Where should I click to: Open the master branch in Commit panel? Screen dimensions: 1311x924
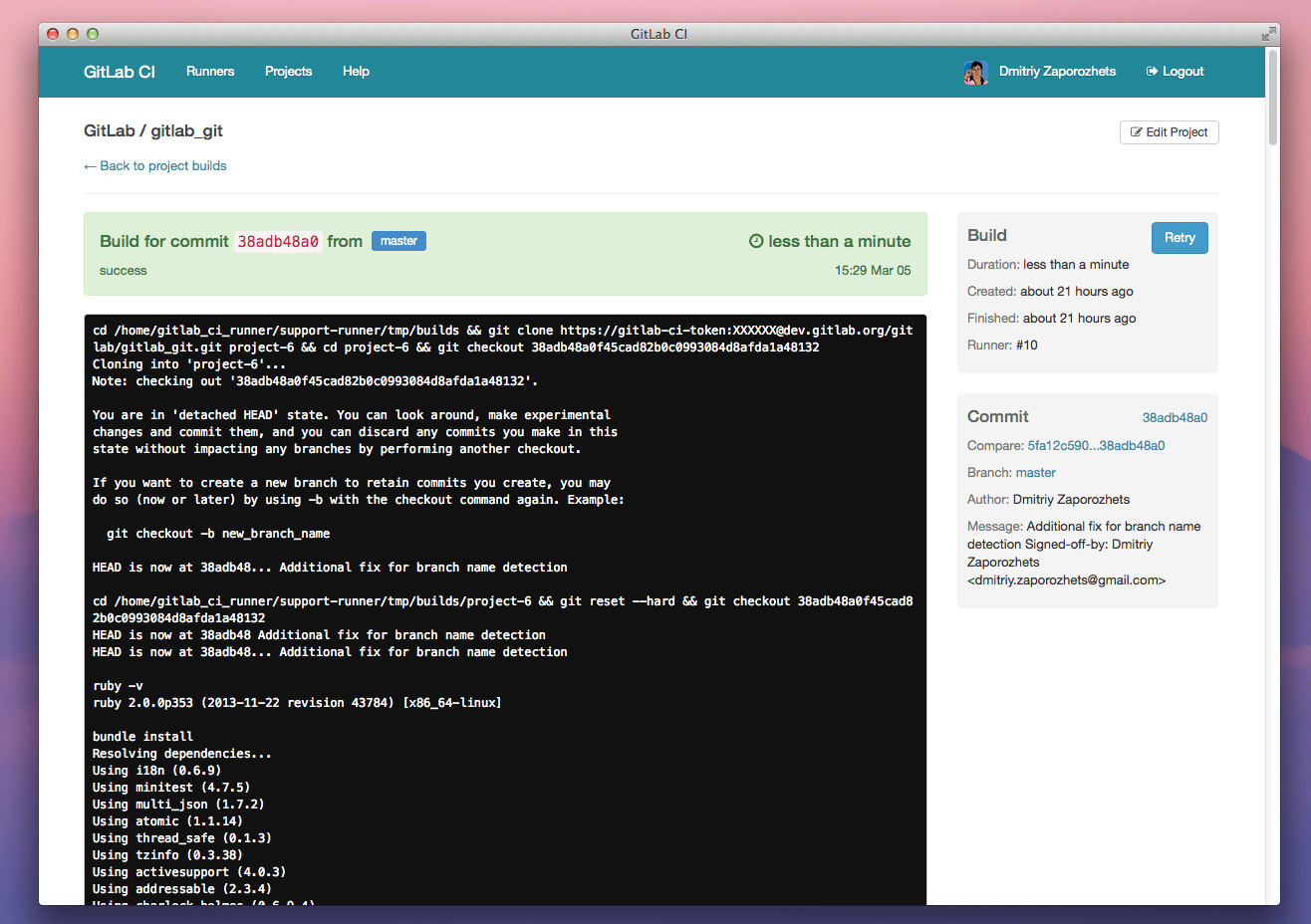[1036, 472]
